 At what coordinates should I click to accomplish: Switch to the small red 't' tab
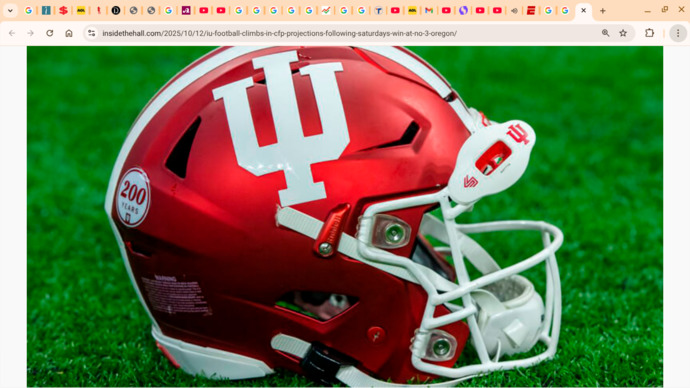point(99,11)
